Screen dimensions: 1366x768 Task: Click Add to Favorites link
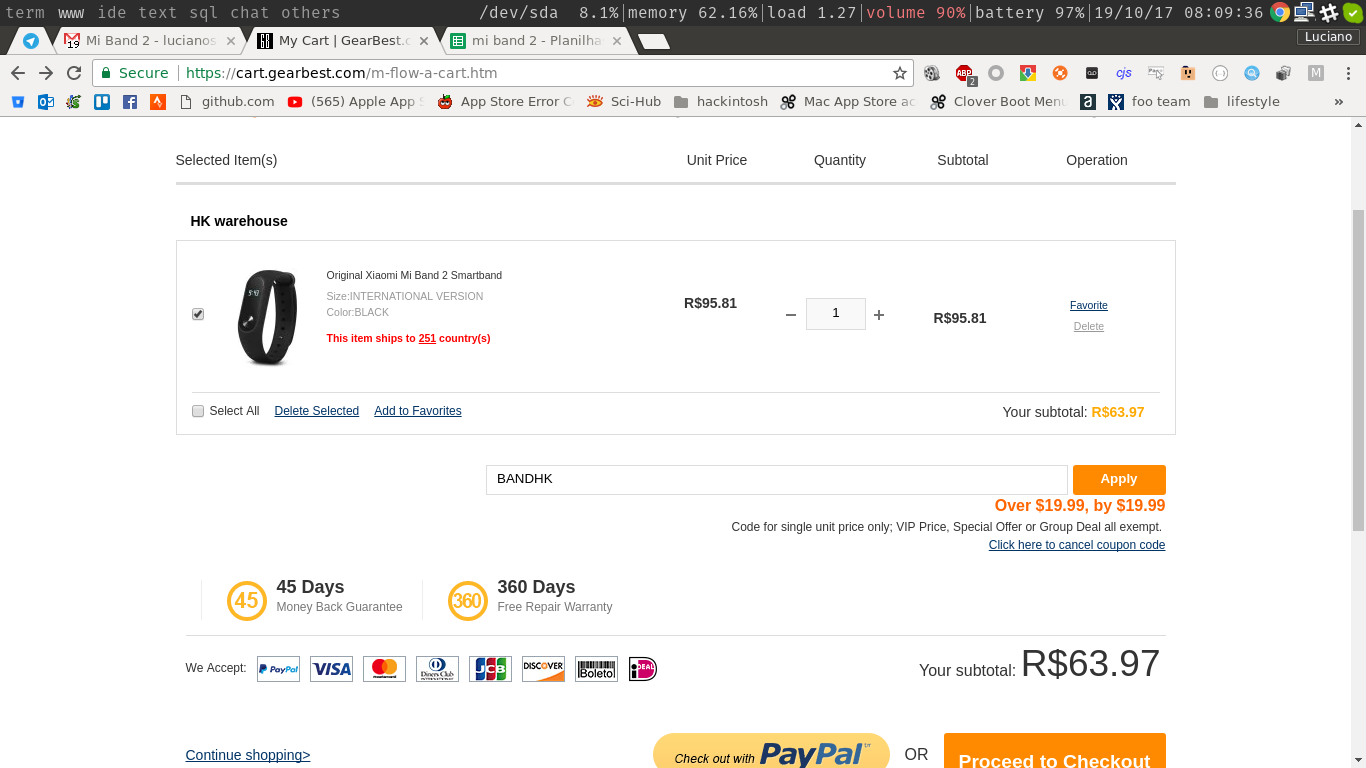click(418, 411)
